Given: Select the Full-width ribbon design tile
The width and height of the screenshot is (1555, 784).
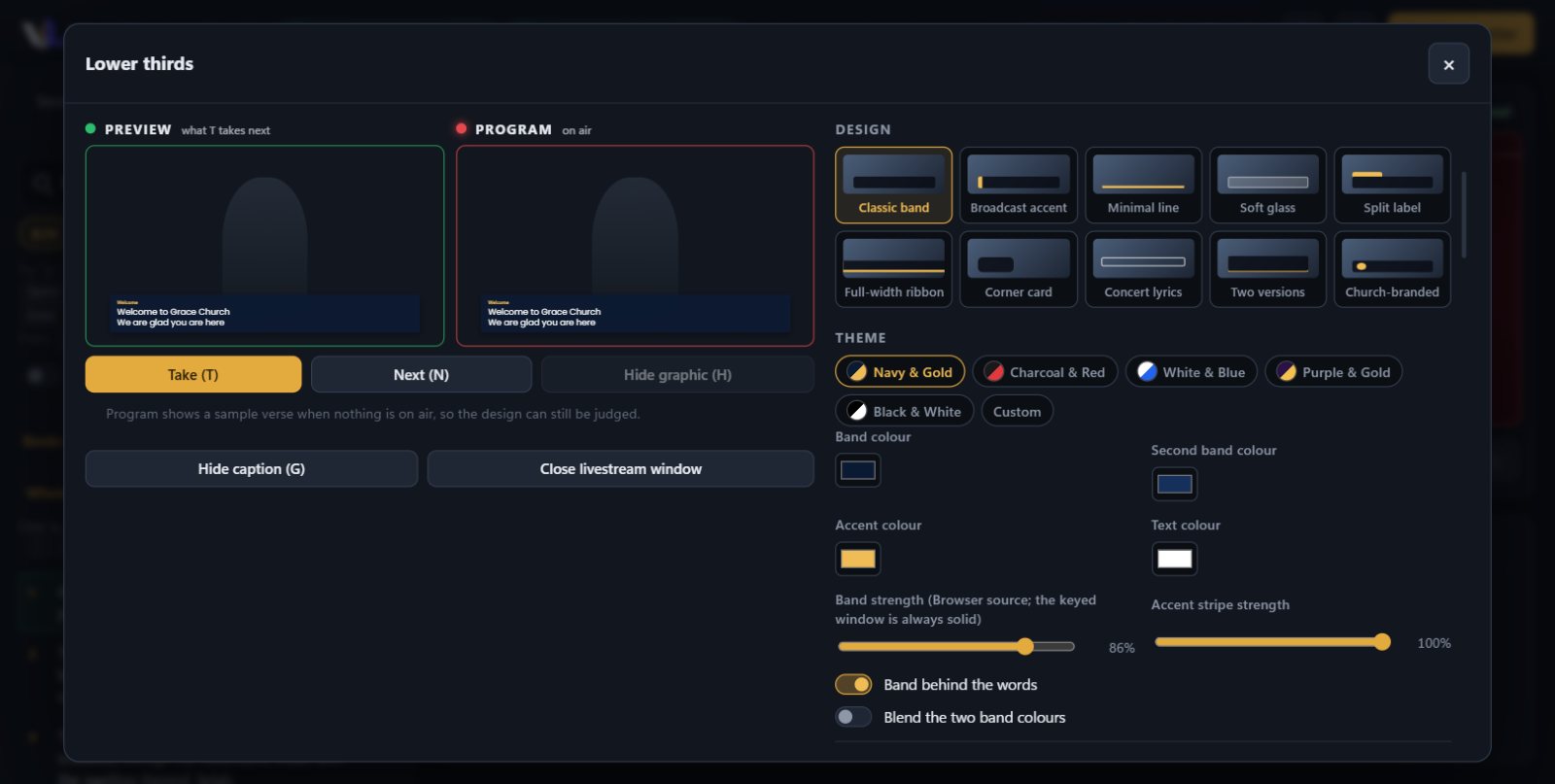Looking at the screenshot, I should tap(893, 269).
